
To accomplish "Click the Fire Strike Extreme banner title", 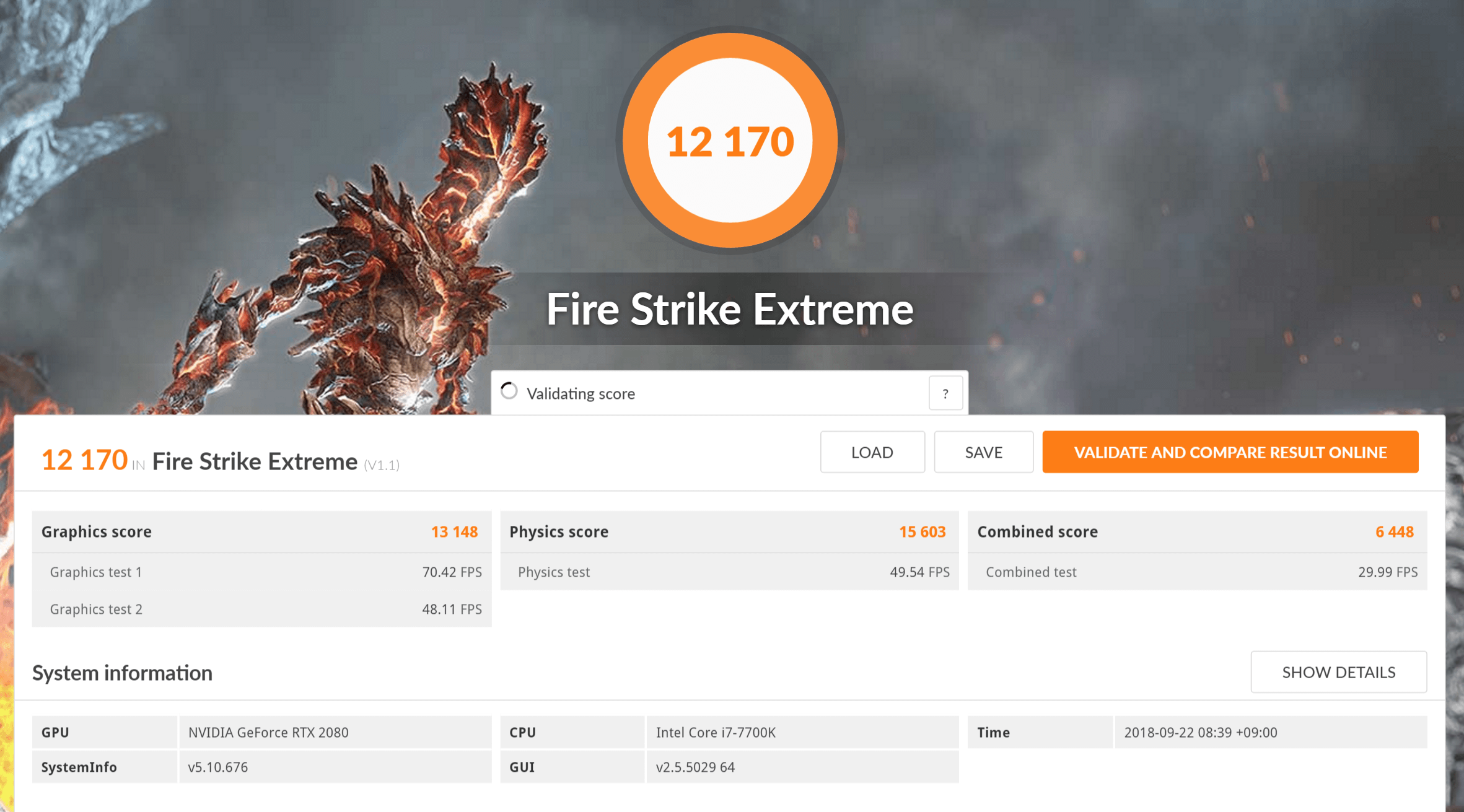I will point(730,309).
